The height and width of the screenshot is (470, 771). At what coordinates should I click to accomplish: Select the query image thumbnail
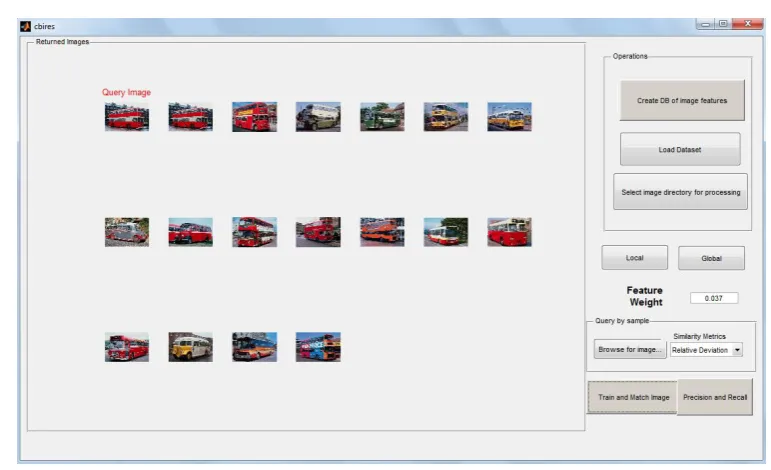click(x=127, y=117)
